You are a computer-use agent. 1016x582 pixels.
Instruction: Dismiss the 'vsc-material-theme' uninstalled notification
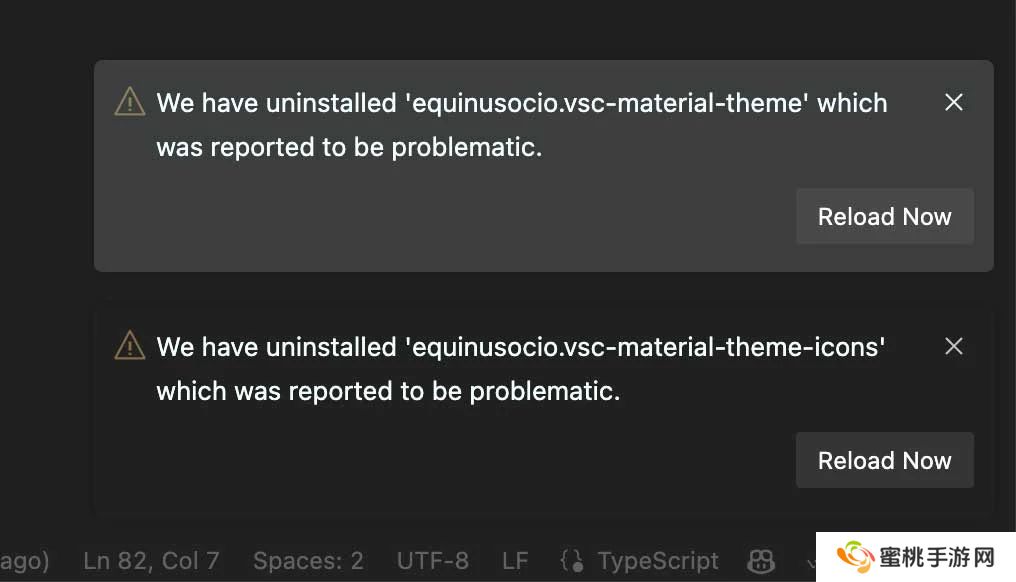[954, 102]
